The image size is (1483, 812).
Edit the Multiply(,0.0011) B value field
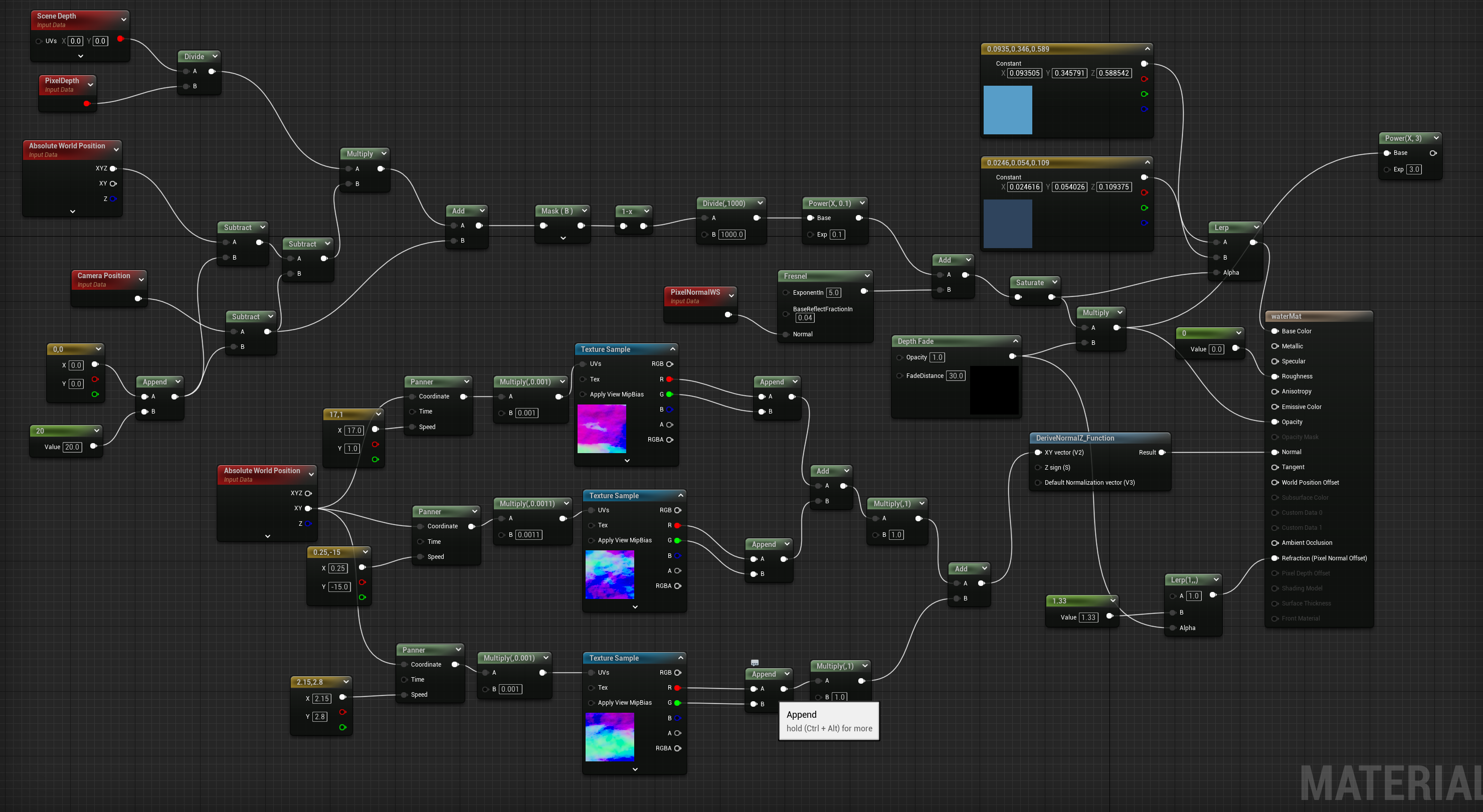528,535
